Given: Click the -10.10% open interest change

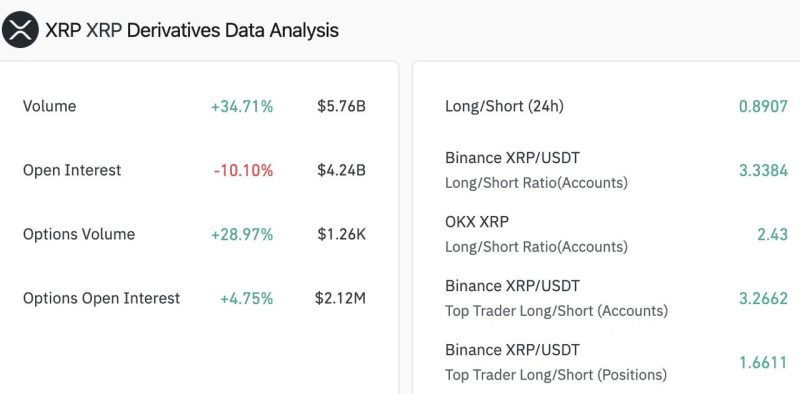Looking at the screenshot, I should (x=243, y=170).
